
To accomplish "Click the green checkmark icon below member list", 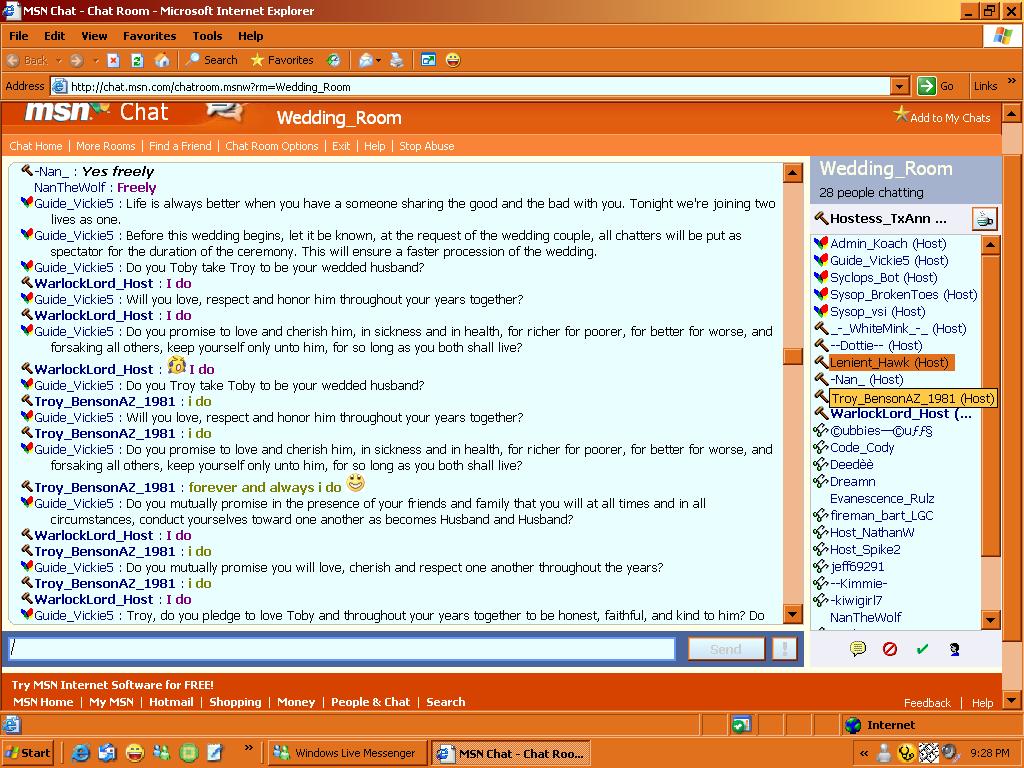I will (x=922, y=648).
